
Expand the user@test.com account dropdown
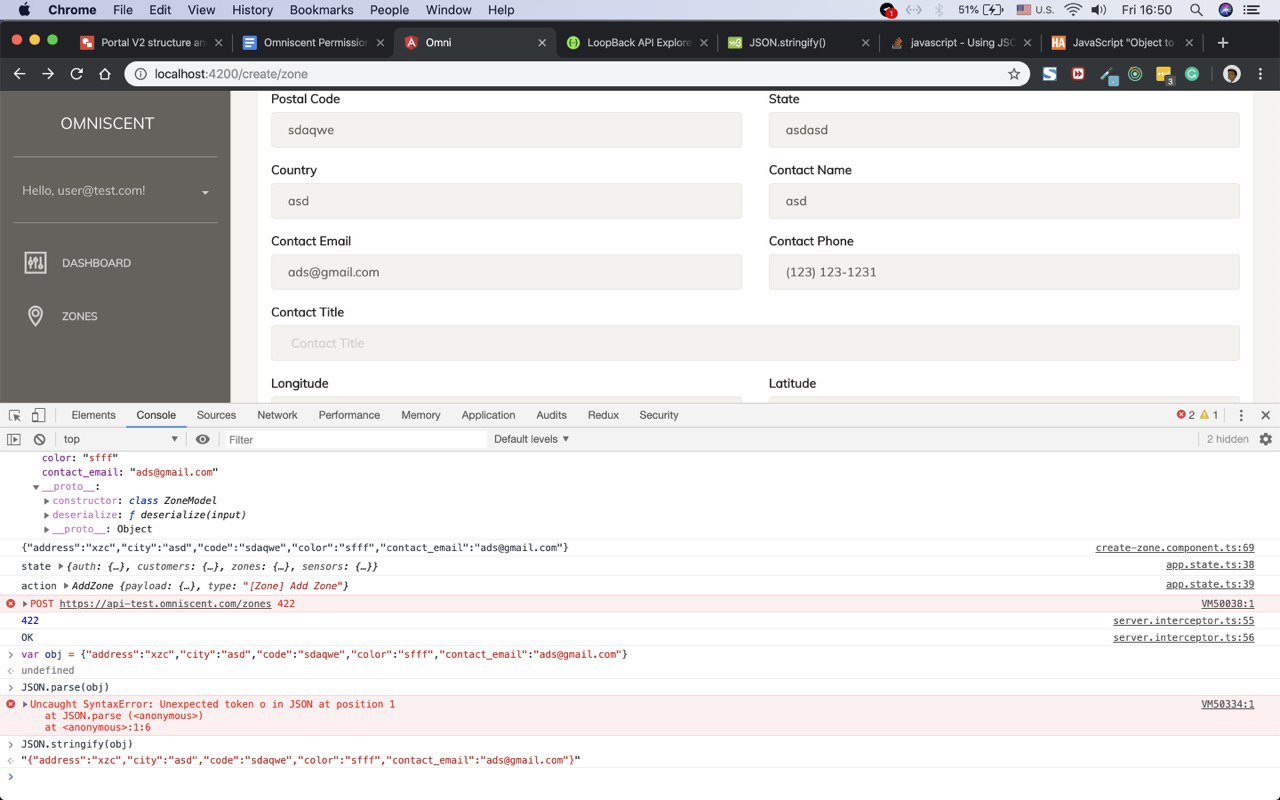pos(205,192)
